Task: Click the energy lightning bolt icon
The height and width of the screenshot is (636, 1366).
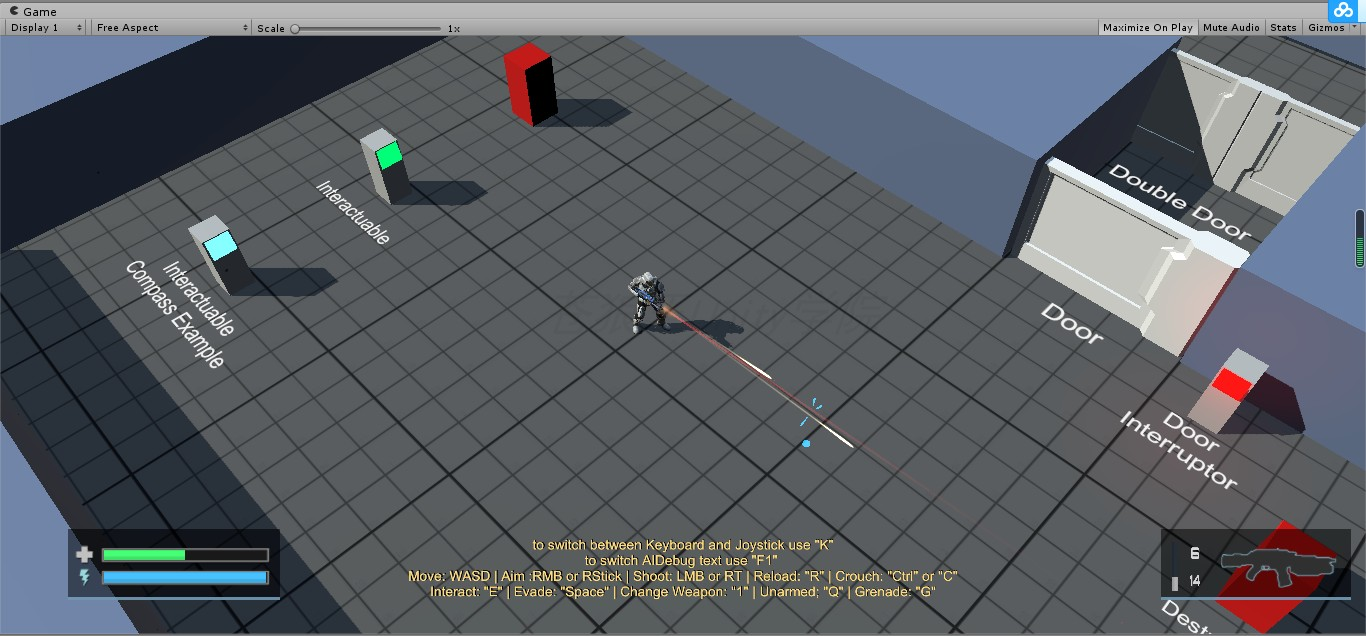Action: coord(84,577)
